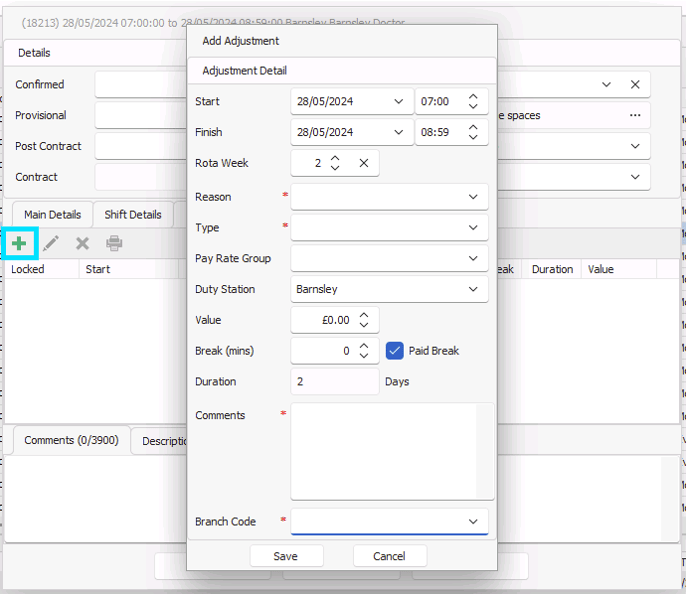Cancel the Add Adjustment dialog

[389, 556]
